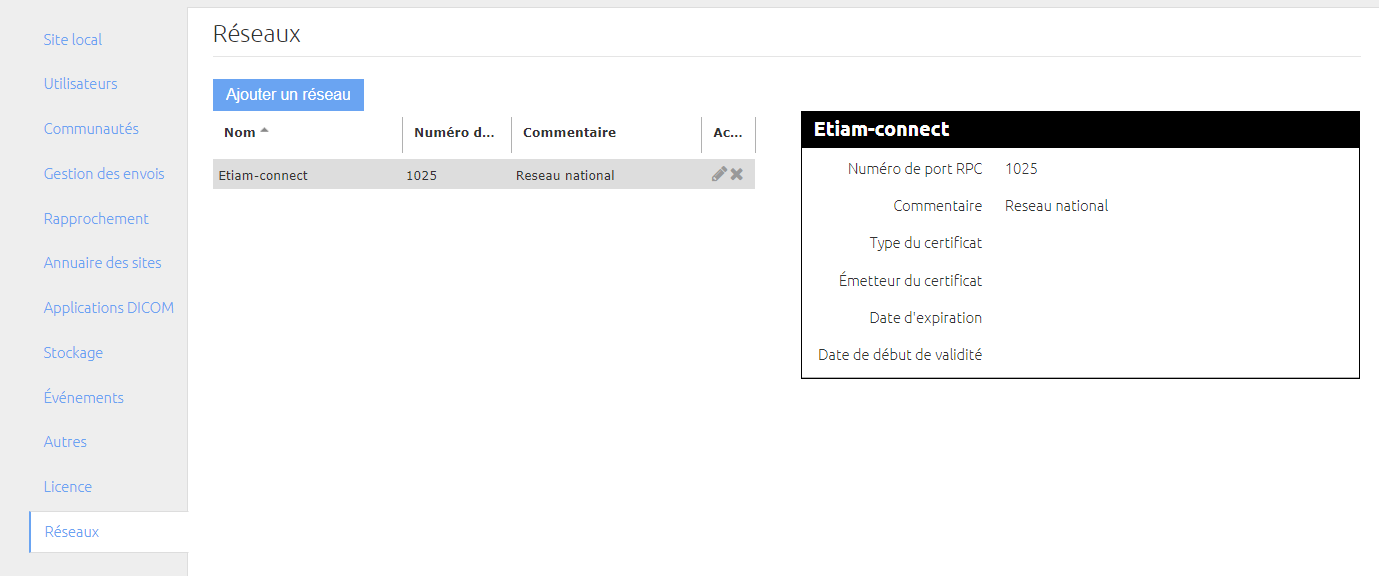Click the Réseaux page heading
This screenshot has width=1379, height=576.
point(257,34)
